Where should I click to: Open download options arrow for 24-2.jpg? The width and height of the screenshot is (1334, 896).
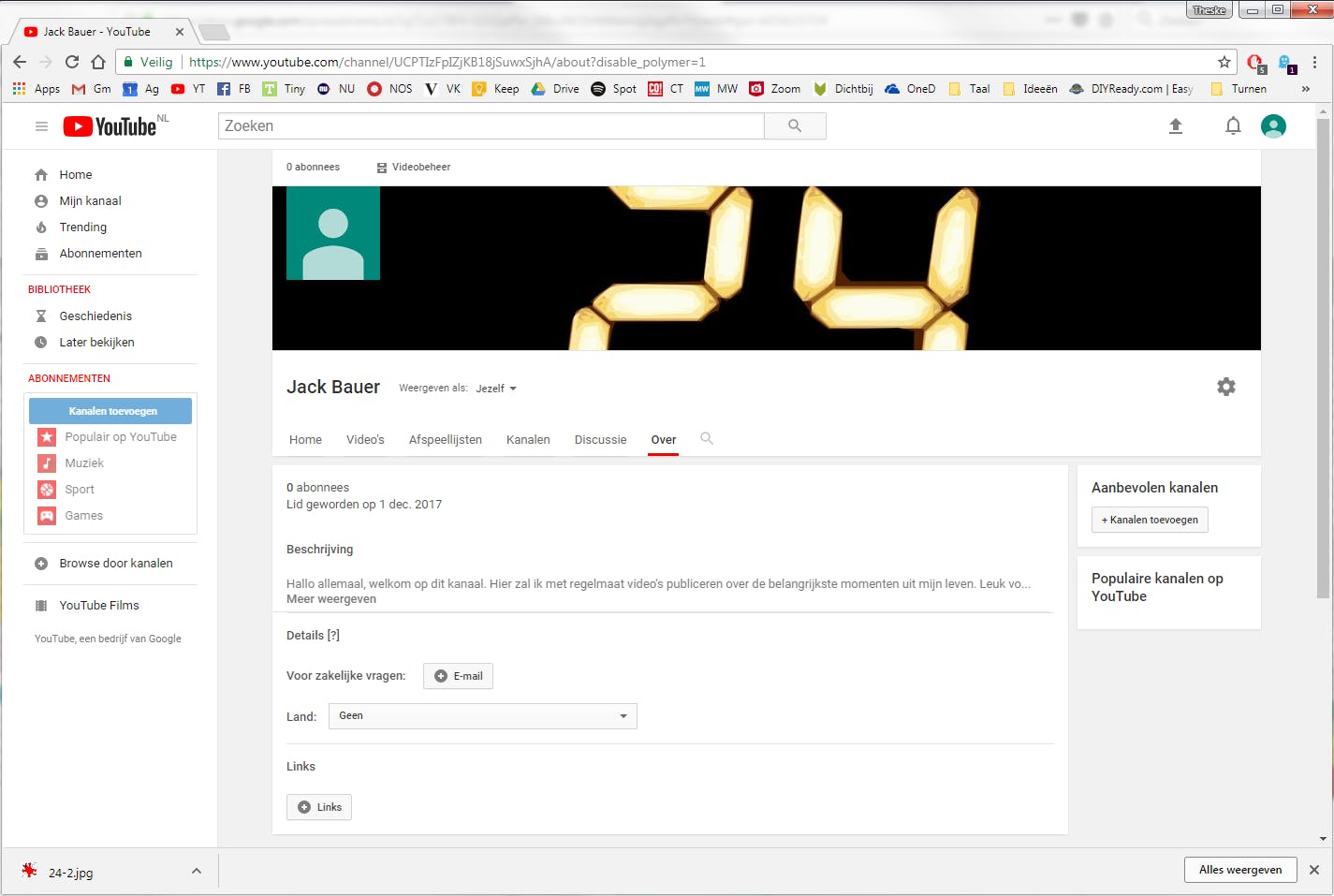tap(197, 872)
